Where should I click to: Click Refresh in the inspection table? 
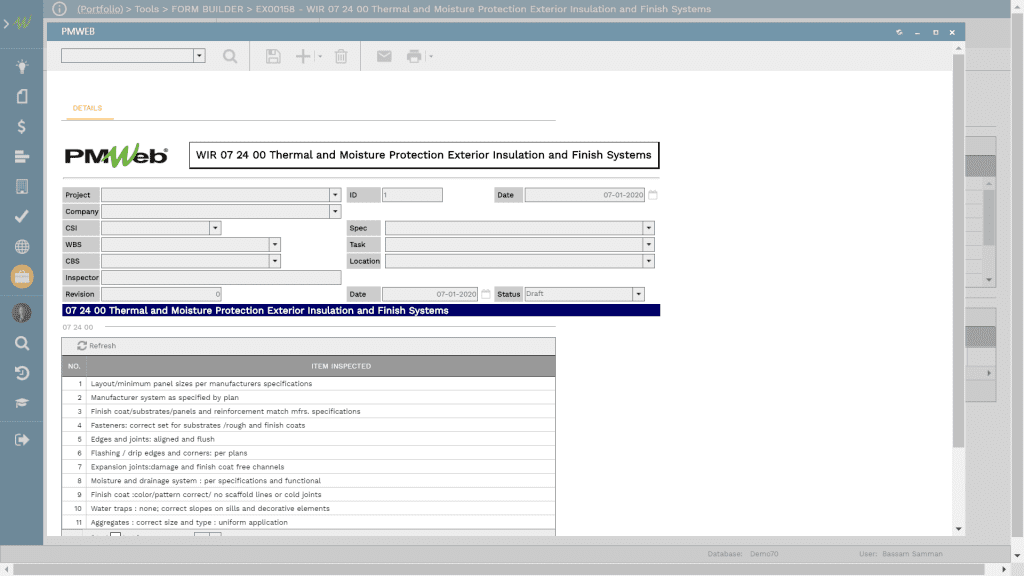click(x=96, y=346)
